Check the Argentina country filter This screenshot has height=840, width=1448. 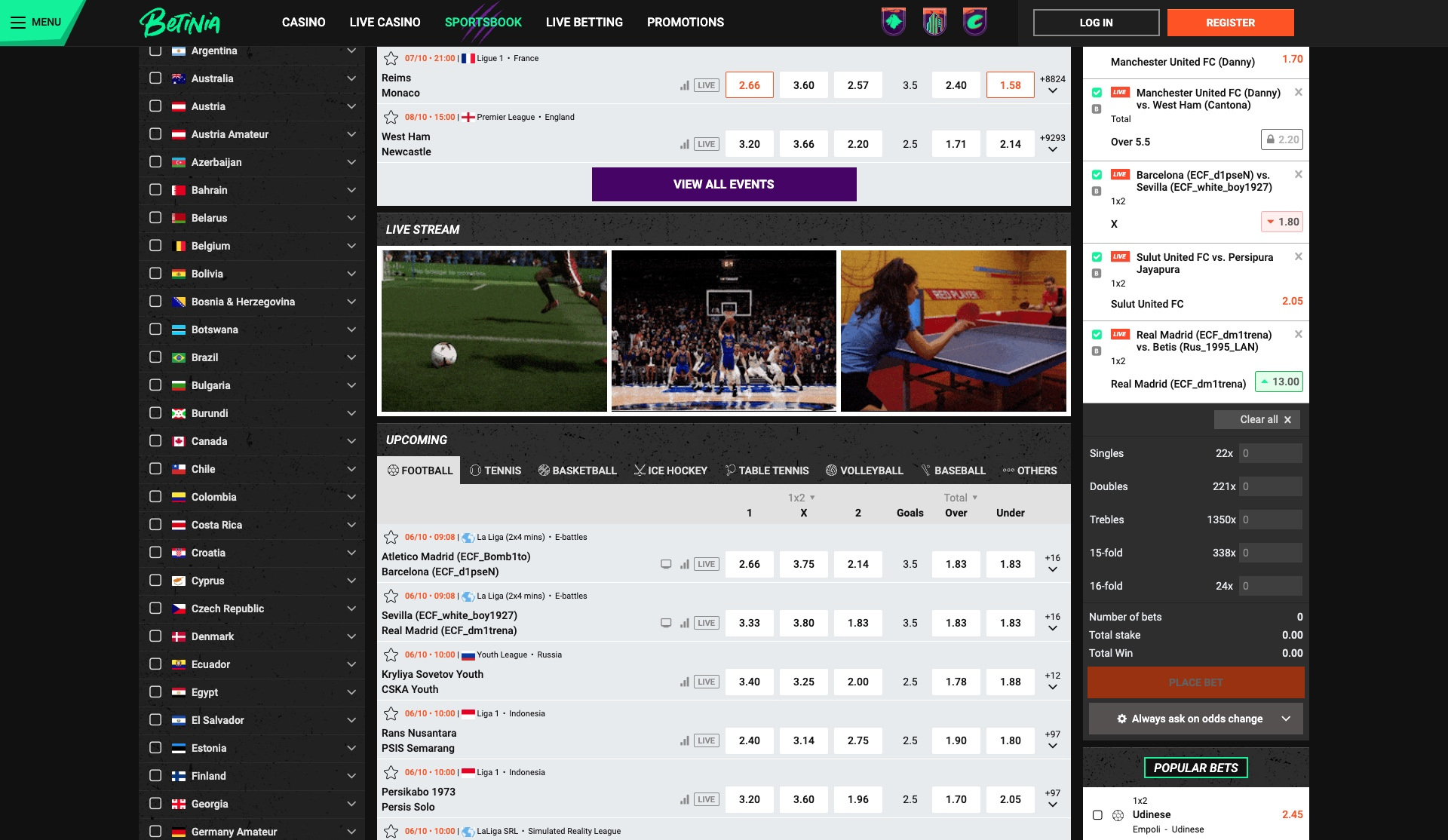pos(155,51)
